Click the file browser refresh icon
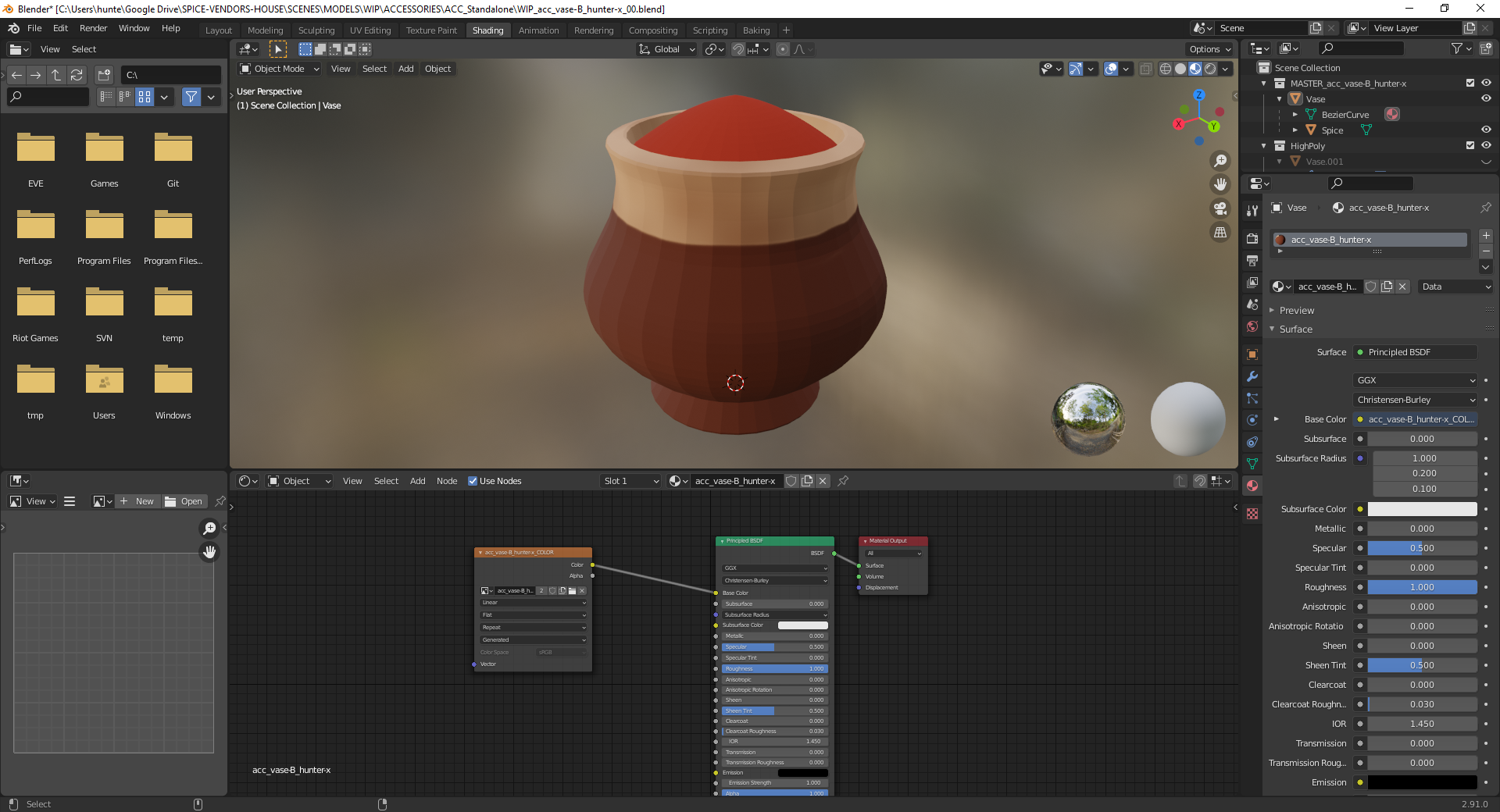The width and height of the screenshot is (1500, 812). click(77, 75)
